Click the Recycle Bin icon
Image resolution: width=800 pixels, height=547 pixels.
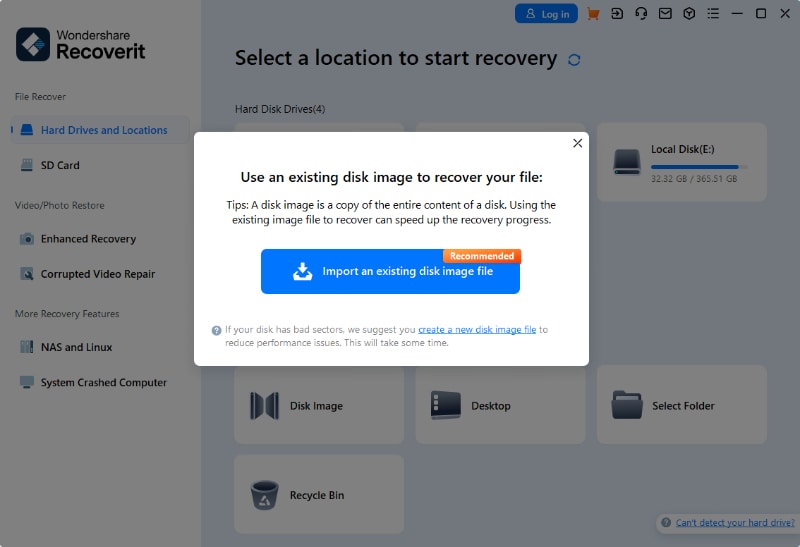(264, 495)
